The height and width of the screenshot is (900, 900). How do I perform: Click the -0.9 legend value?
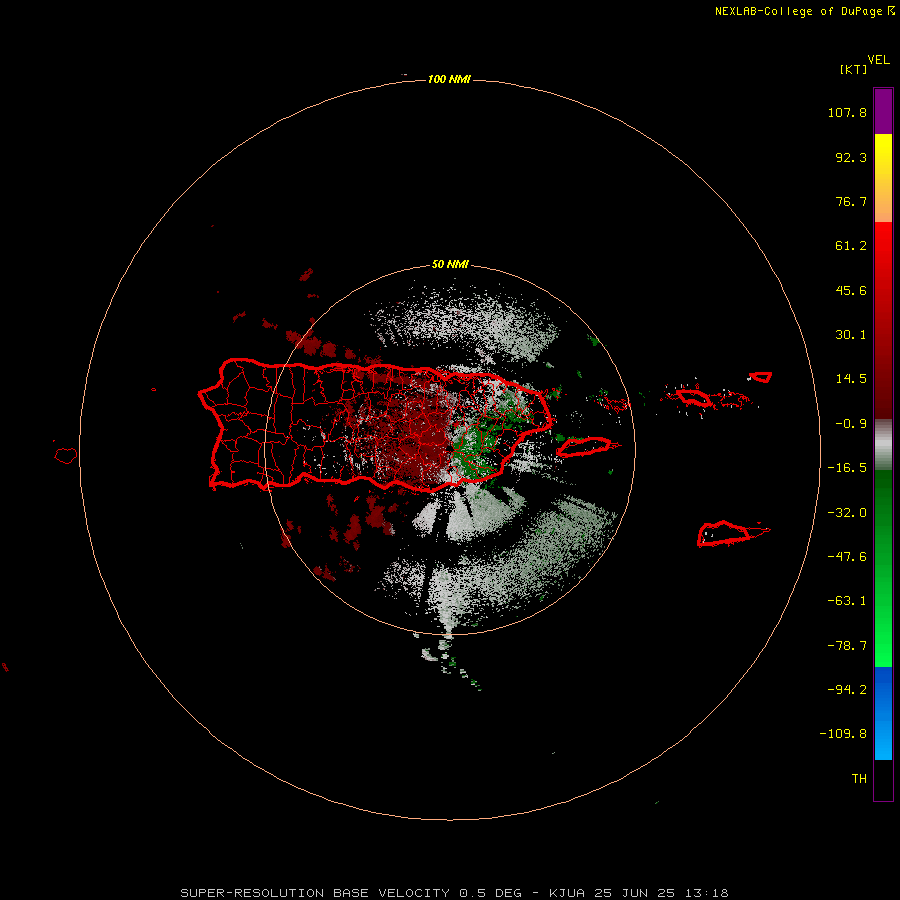tap(851, 424)
